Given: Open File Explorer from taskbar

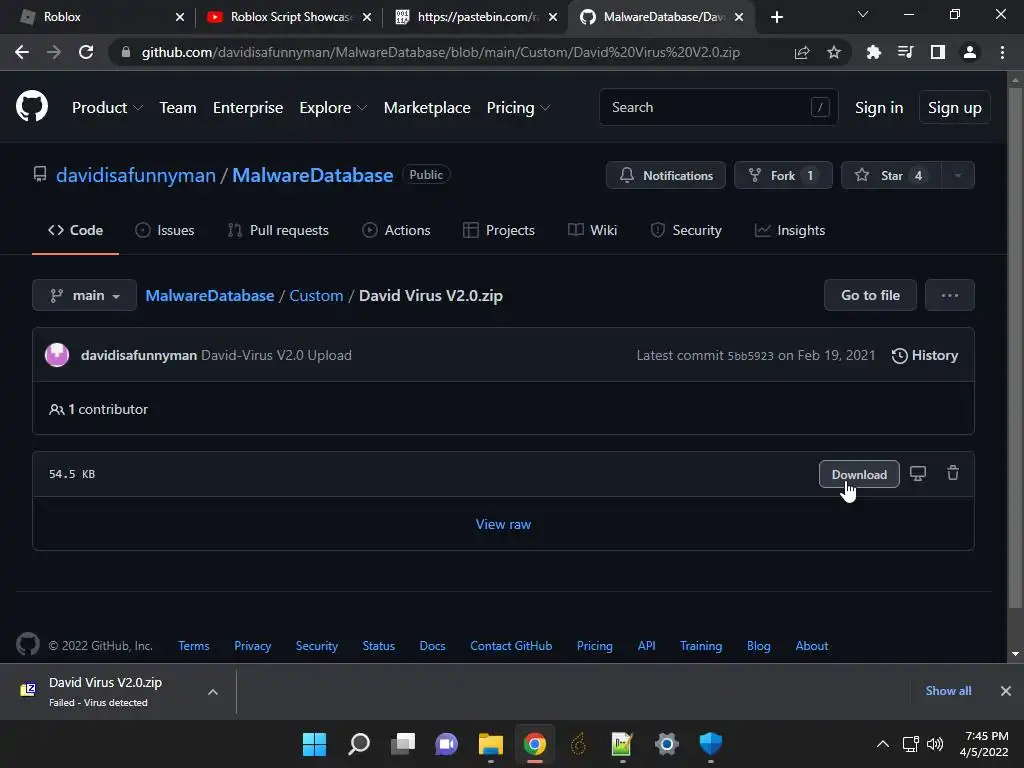Looking at the screenshot, I should 490,744.
